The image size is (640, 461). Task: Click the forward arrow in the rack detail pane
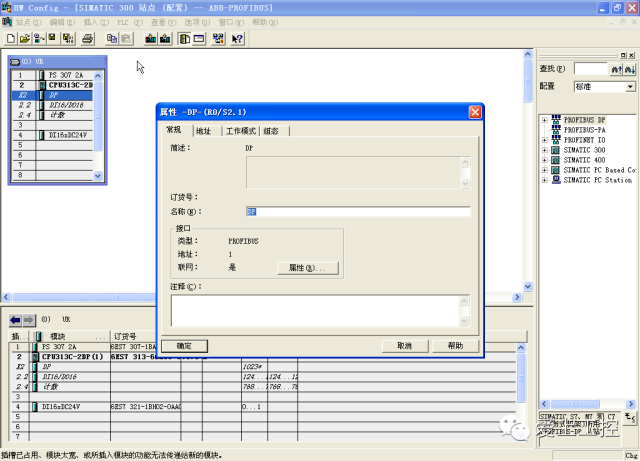tap(29, 320)
